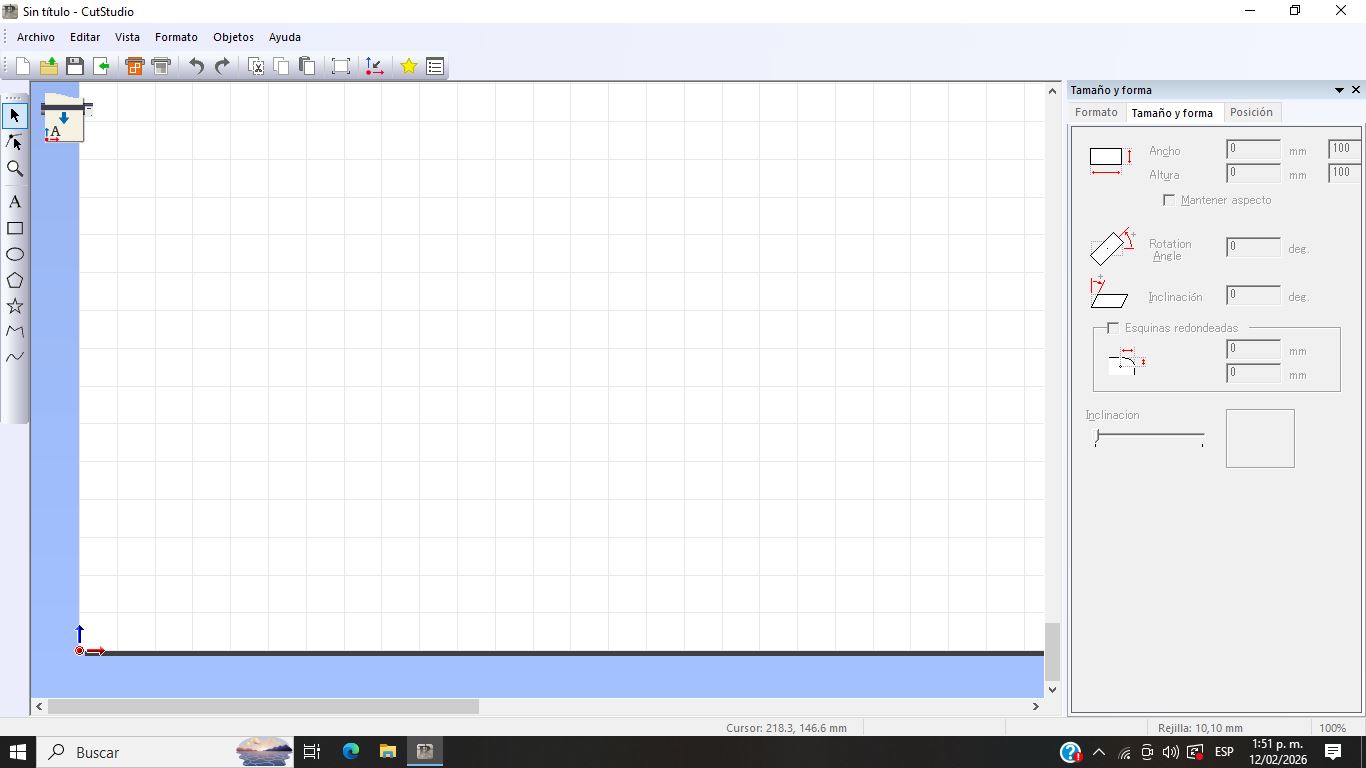This screenshot has width=1366, height=768.
Task: Activate the Zoom magnifier tool
Action: [14, 168]
